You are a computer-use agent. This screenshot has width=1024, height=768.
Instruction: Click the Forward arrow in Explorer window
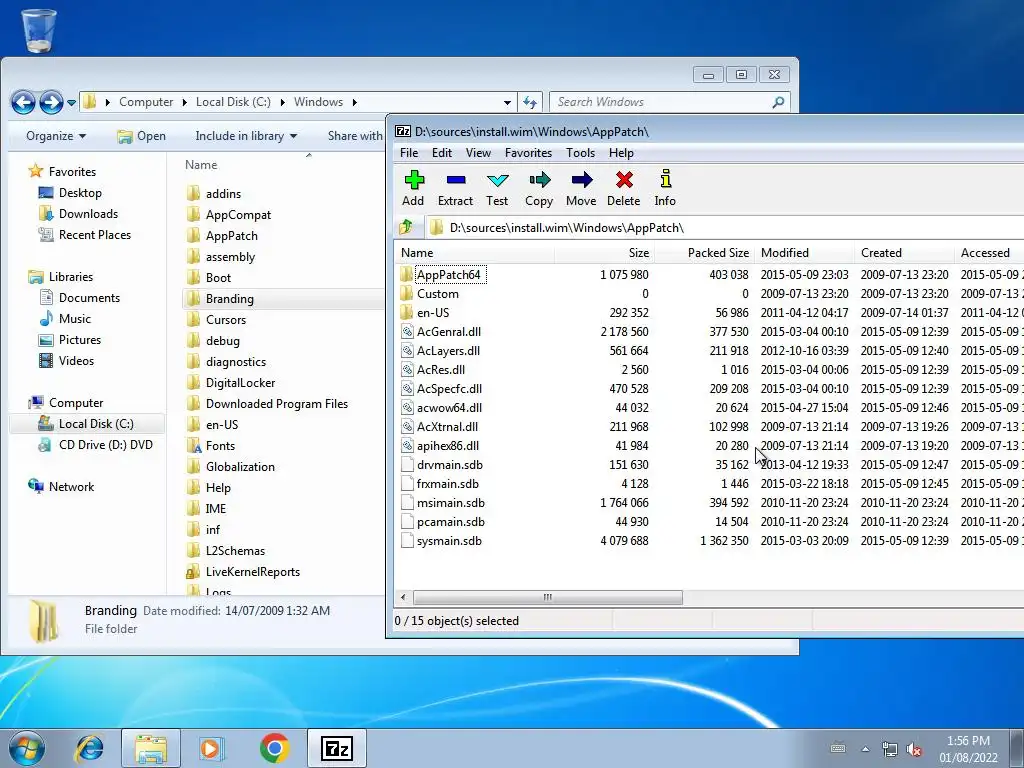tap(51, 102)
